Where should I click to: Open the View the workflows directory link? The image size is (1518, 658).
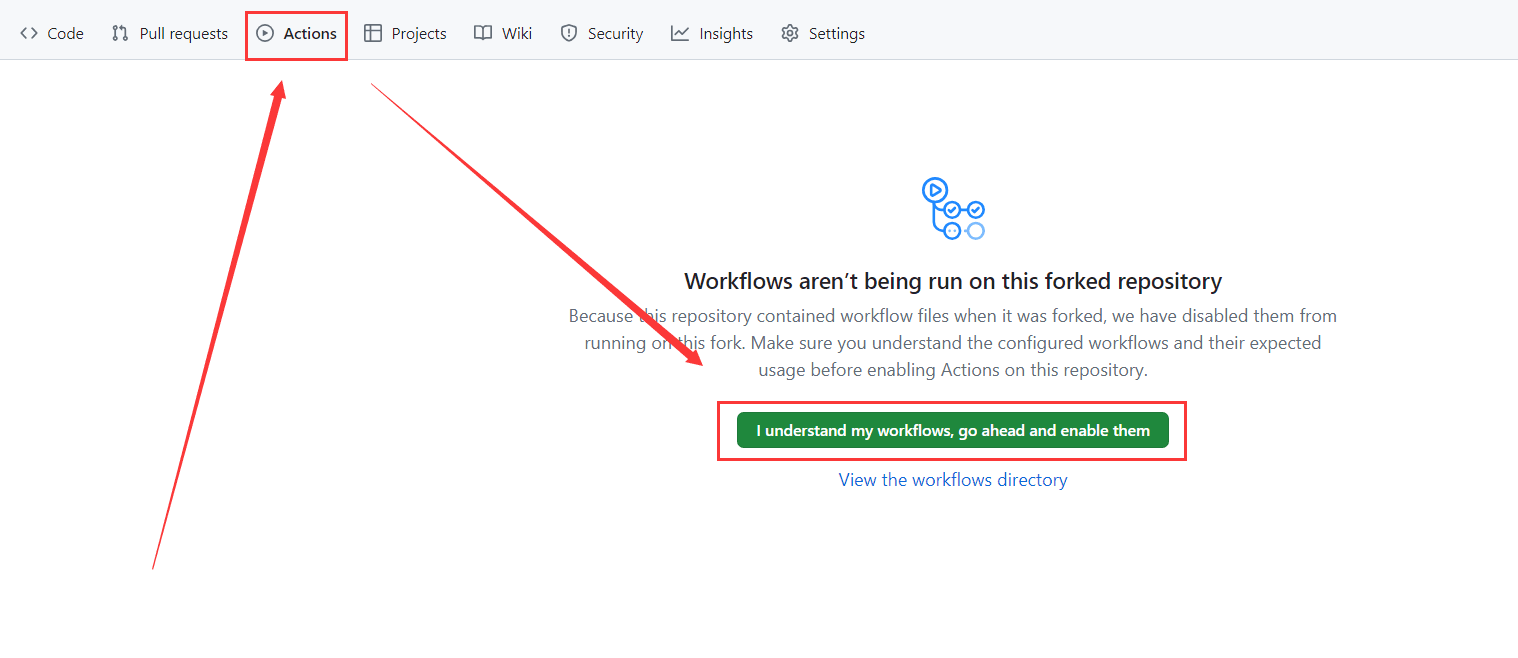[x=953, y=480]
